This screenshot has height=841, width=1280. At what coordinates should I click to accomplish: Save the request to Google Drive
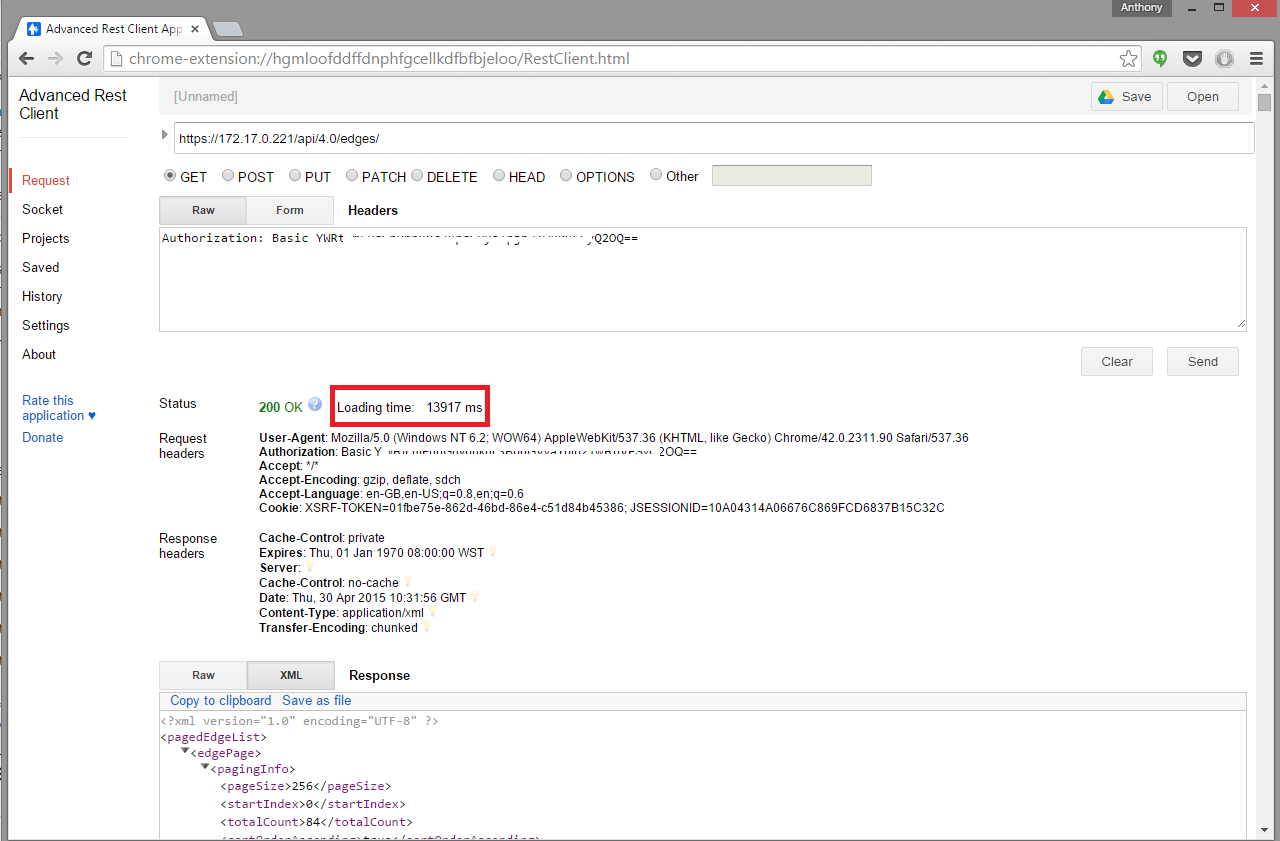[x=1126, y=97]
